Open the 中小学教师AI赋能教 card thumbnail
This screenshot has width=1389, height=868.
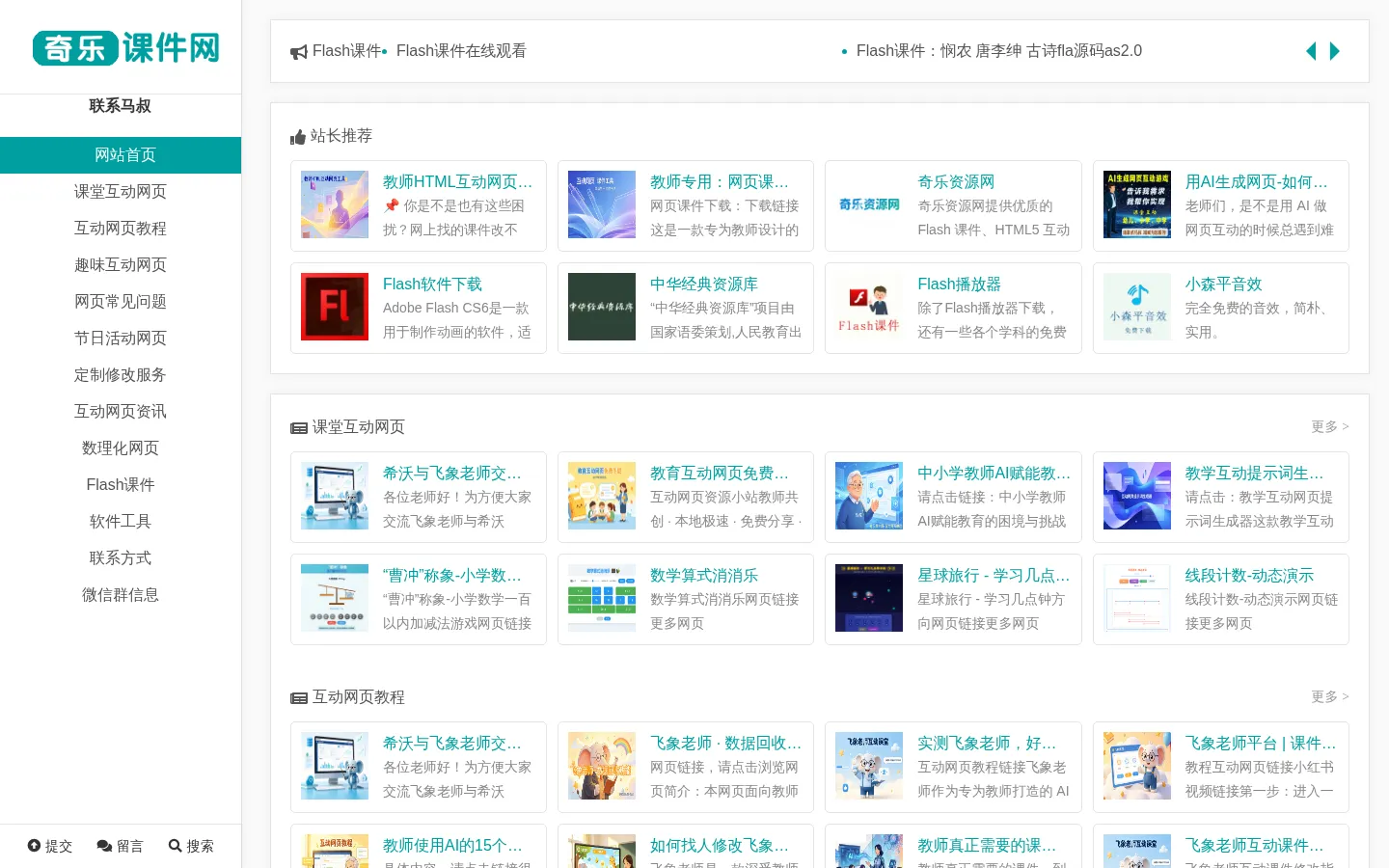tap(869, 496)
